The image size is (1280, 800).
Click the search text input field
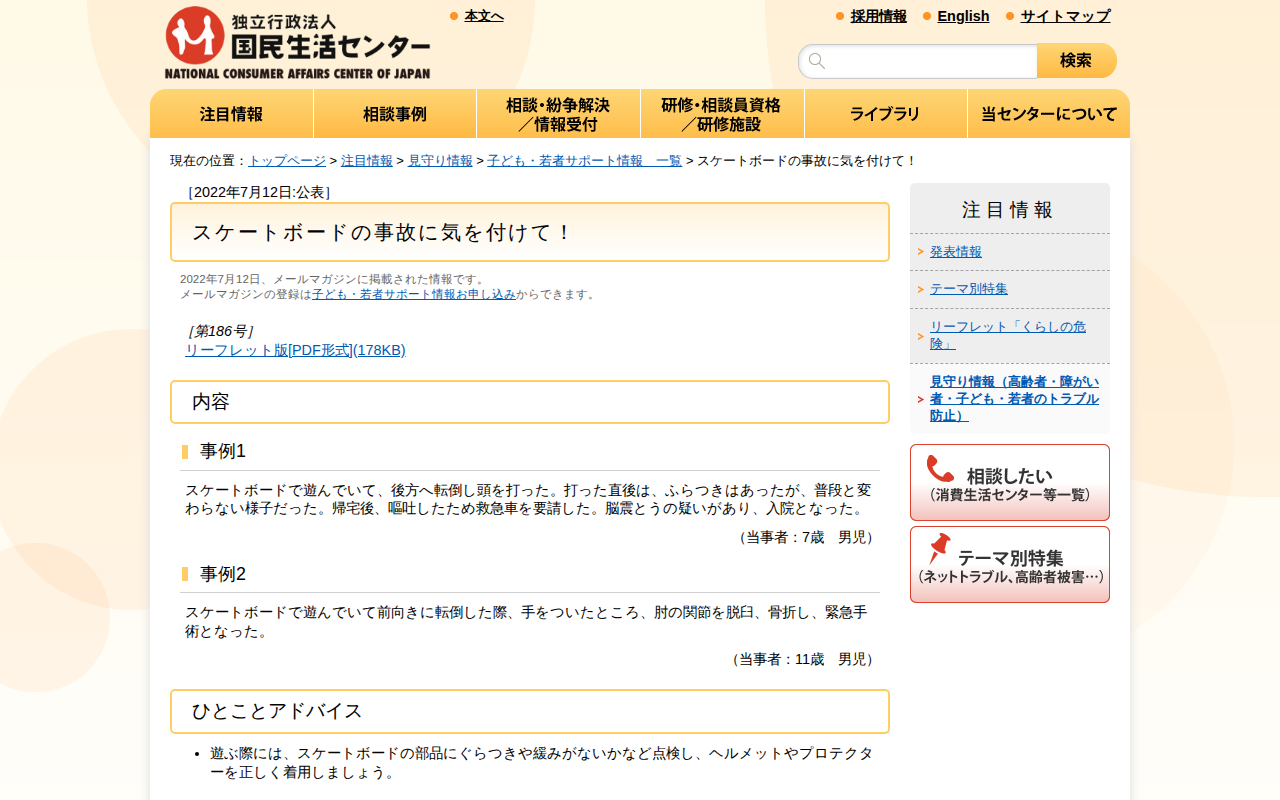(x=918, y=61)
